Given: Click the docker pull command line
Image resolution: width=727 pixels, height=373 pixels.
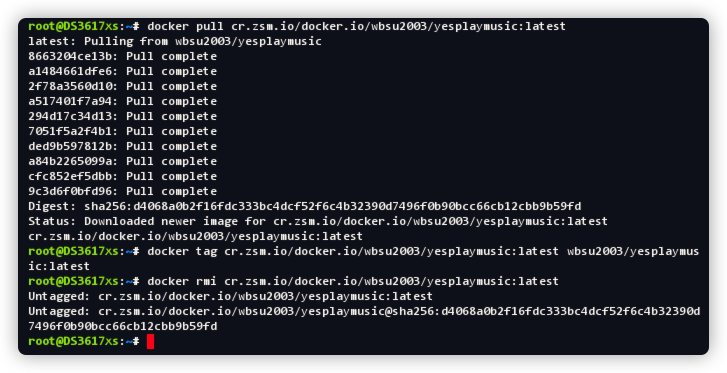Looking at the screenshot, I should [297, 26].
